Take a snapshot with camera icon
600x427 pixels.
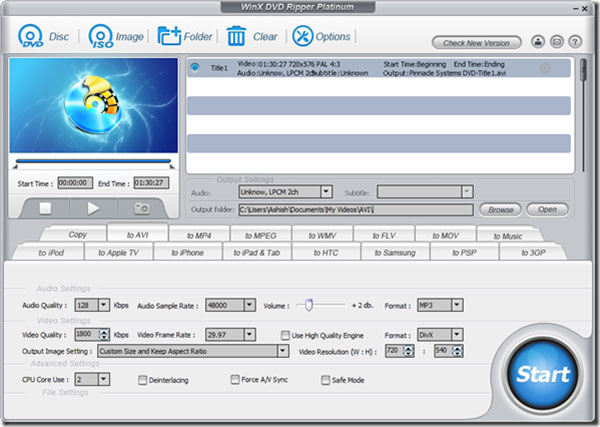(x=142, y=208)
